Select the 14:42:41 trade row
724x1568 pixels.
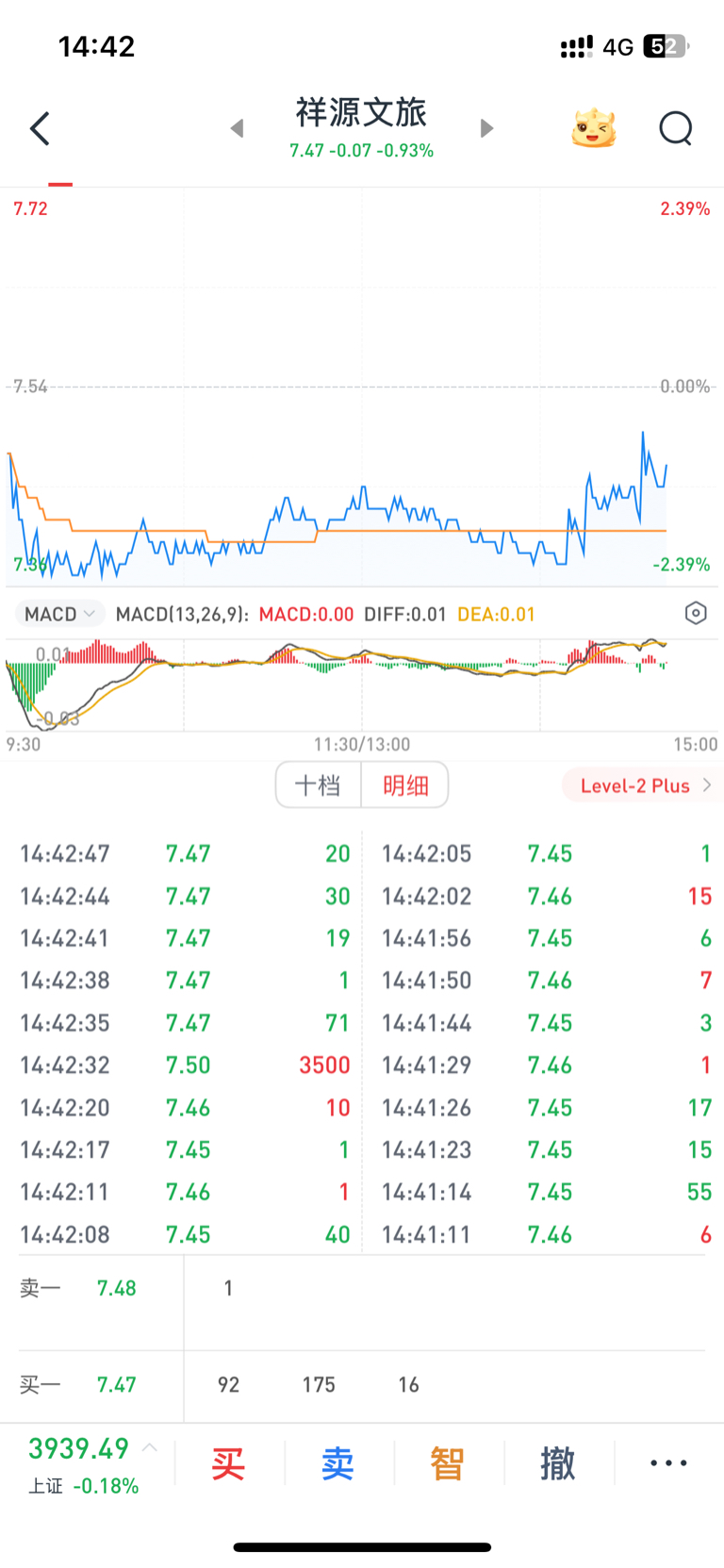[185, 939]
